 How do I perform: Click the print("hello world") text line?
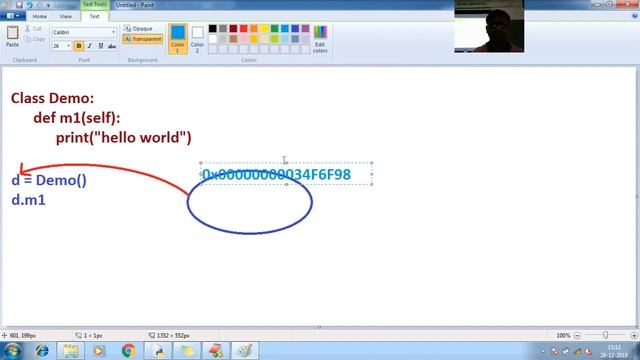tap(124, 138)
